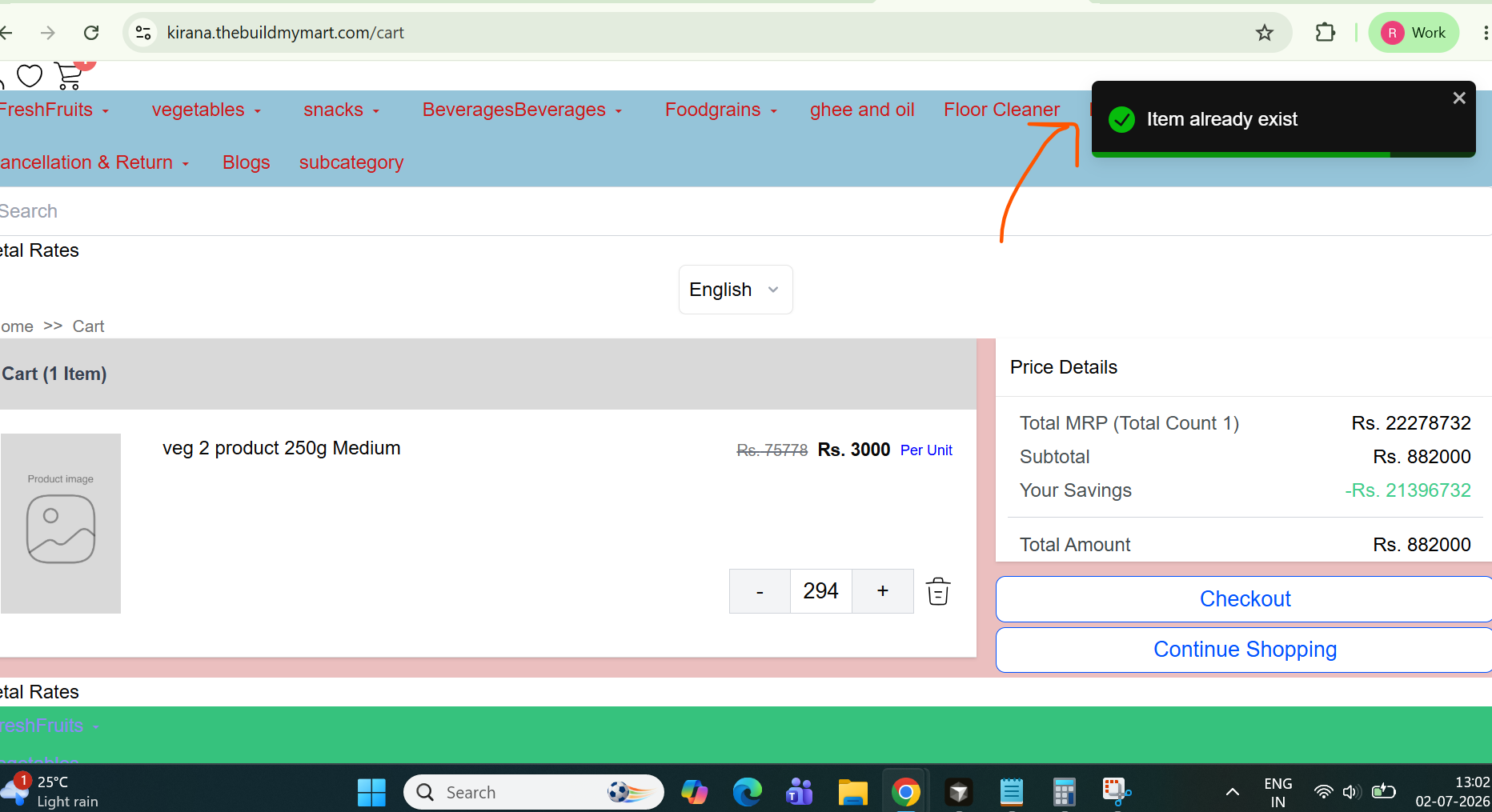Click the address bar URL

[286, 33]
